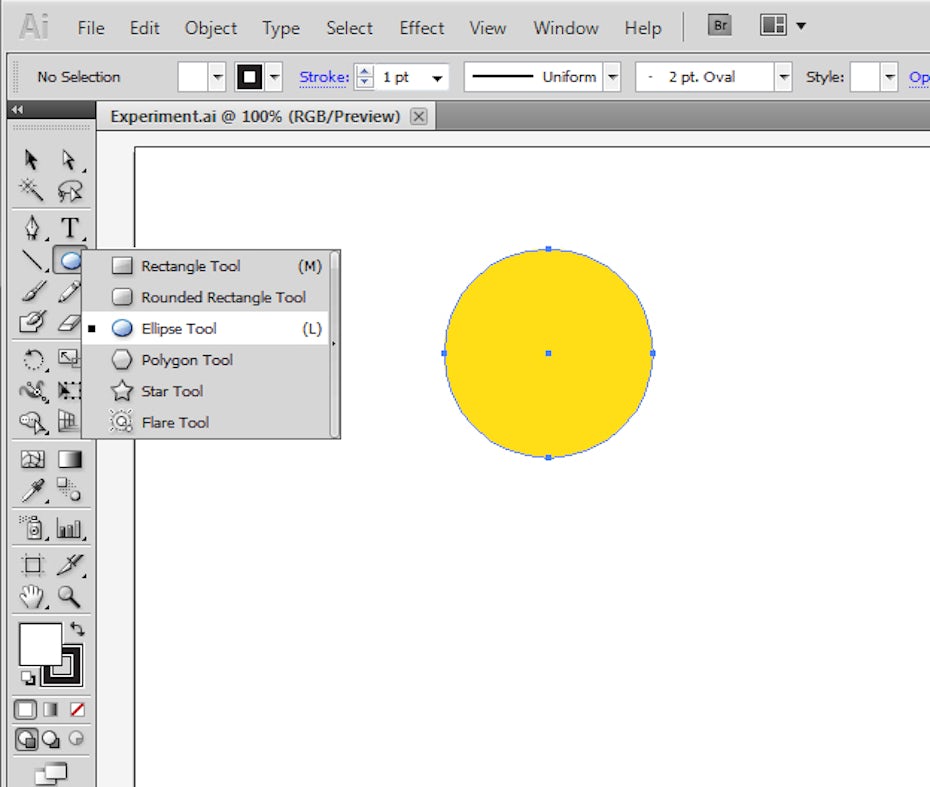Select the Direct Selection white arrow tool
This screenshot has width=930, height=787.
click(69, 159)
